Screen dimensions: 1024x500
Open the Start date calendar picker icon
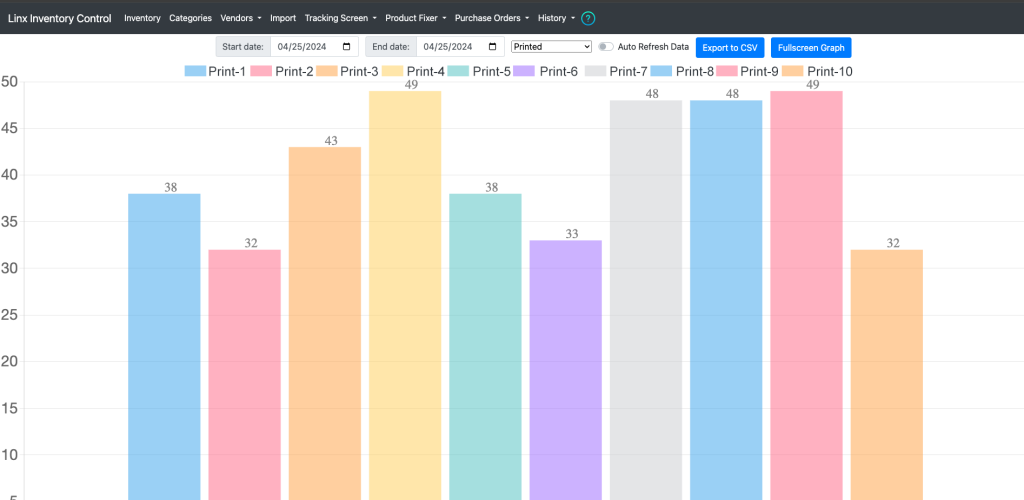[x=347, y=47]
